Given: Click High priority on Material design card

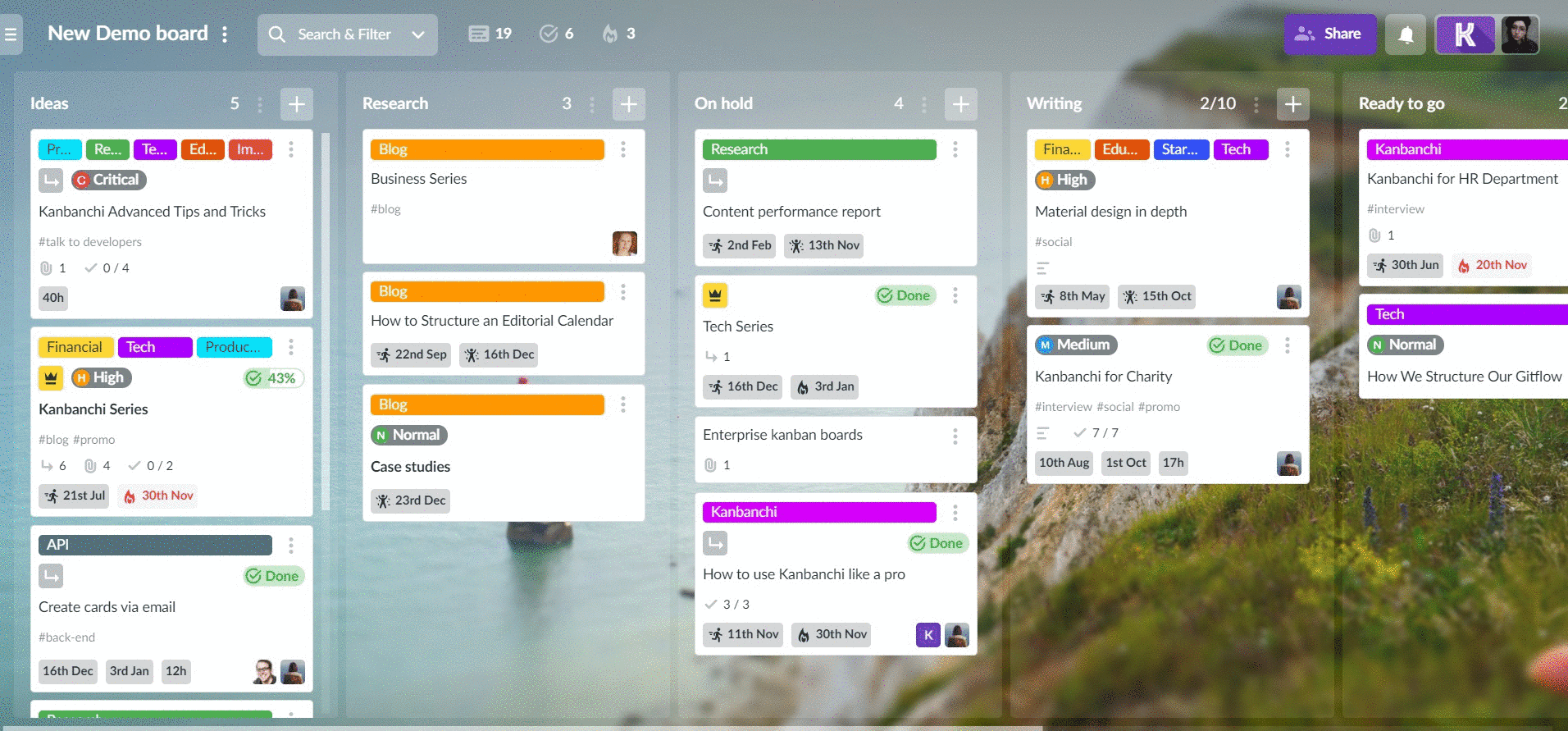Looking at the screenshot, I should click(1064, 180).
